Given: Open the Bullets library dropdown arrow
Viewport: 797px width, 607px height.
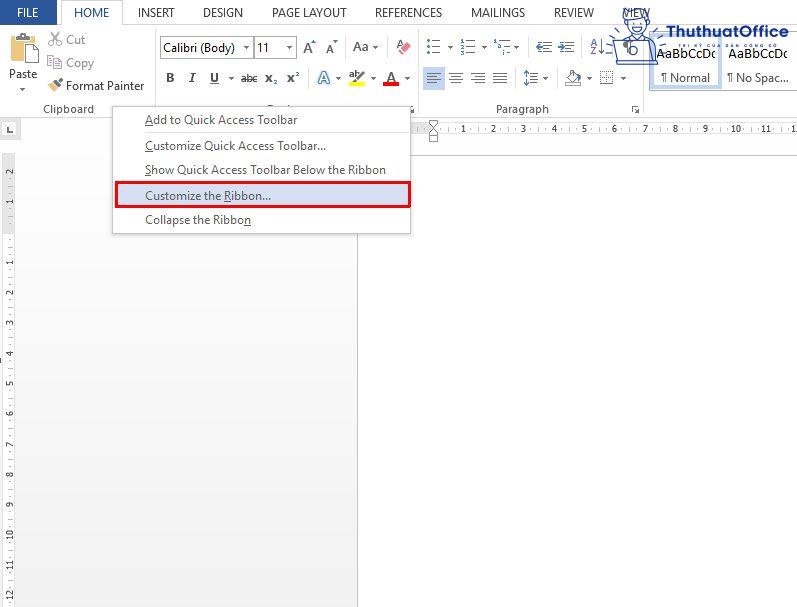Looking at the screenshot, I should coord(450,47).
